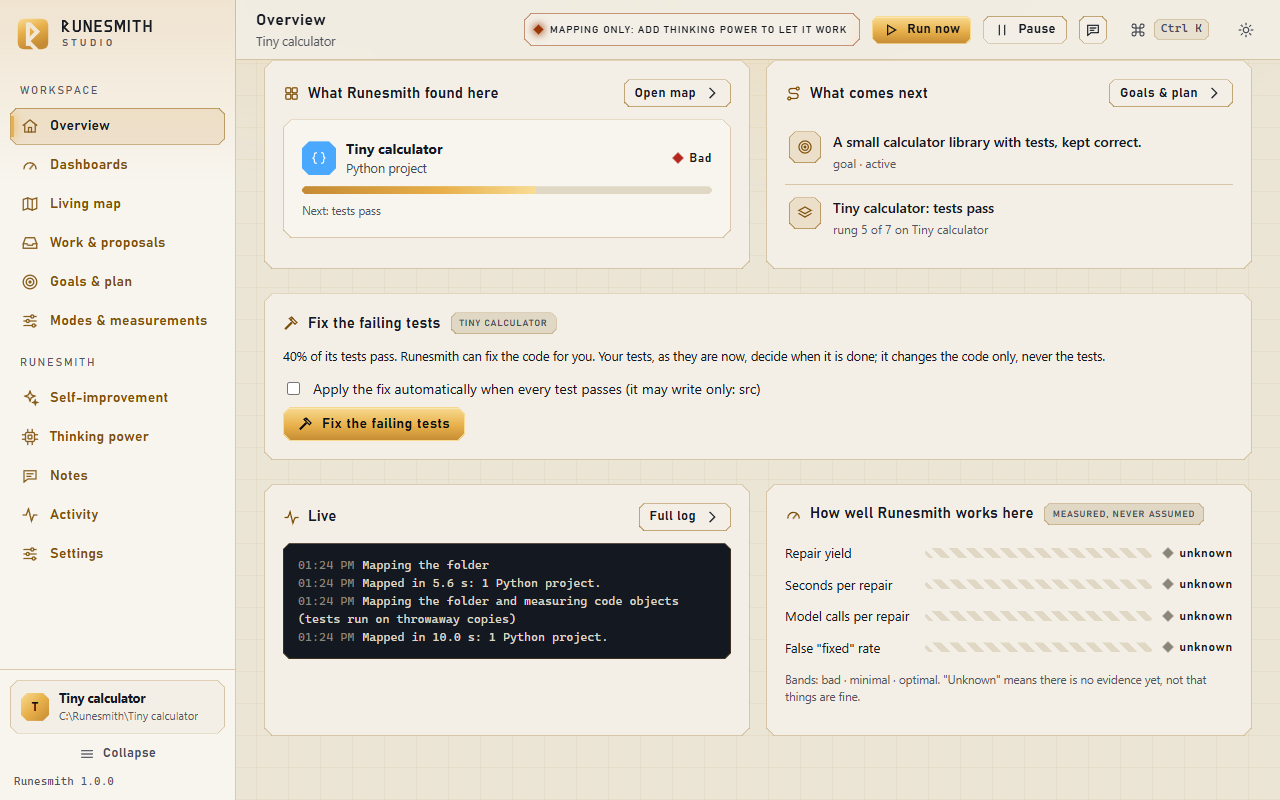This screenshot has width=1280, height=800.
Task: Click the gauge icon by How well Runesmith works
Action: (x=793, y=514)
